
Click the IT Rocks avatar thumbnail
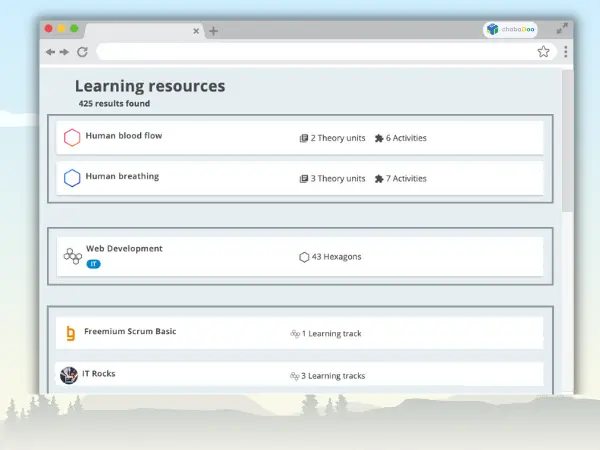point(69,375)
